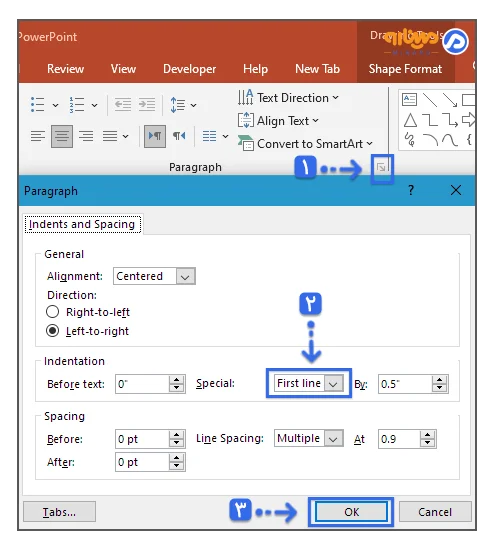Click the decrease list level icon
499x553 pixels.
point(123,105)
